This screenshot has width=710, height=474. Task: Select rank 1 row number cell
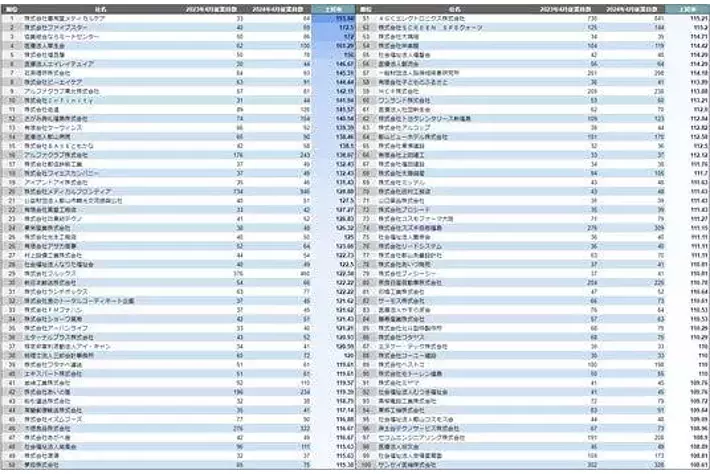coord(11,18)
